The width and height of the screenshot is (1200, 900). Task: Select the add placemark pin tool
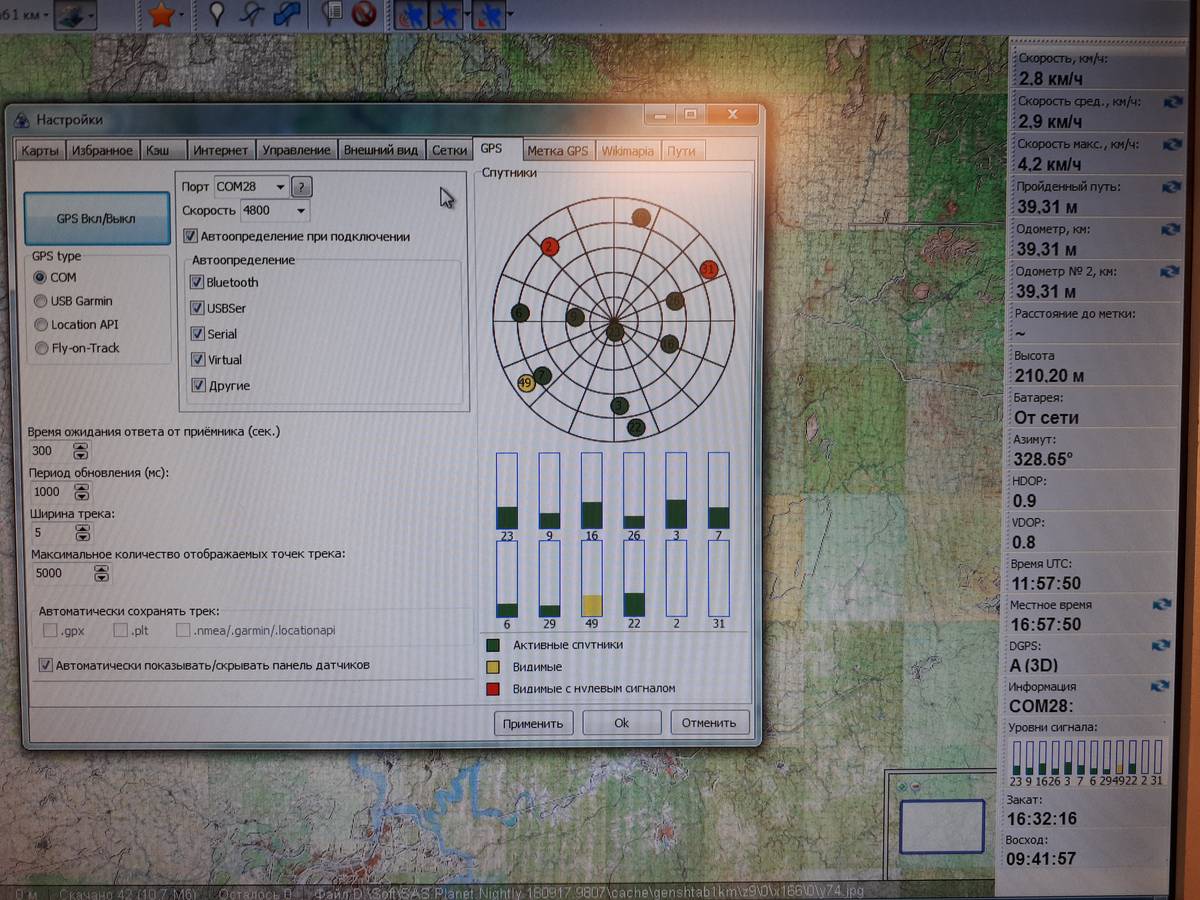[217, 14]
